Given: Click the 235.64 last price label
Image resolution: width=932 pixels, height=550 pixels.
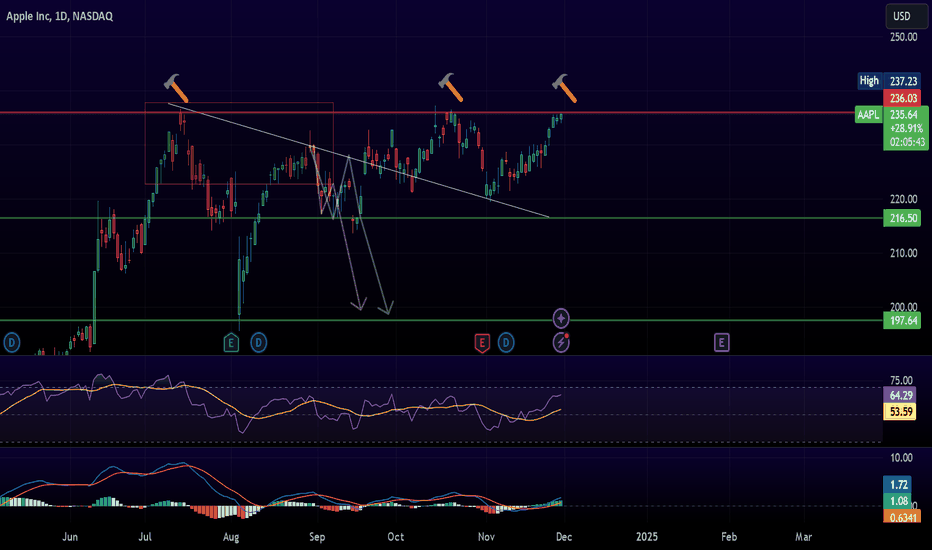Looking at the screenshot, I should tap(903, 115).
